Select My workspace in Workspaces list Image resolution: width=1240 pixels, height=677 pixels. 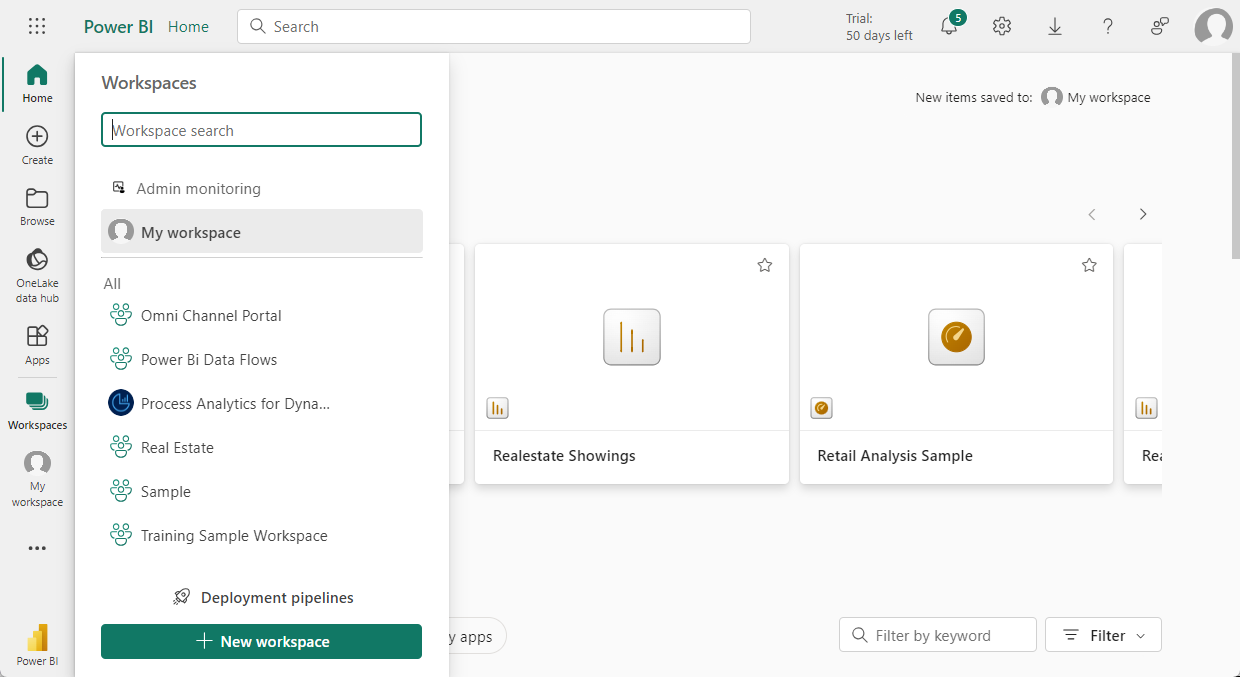coord(261,232)
